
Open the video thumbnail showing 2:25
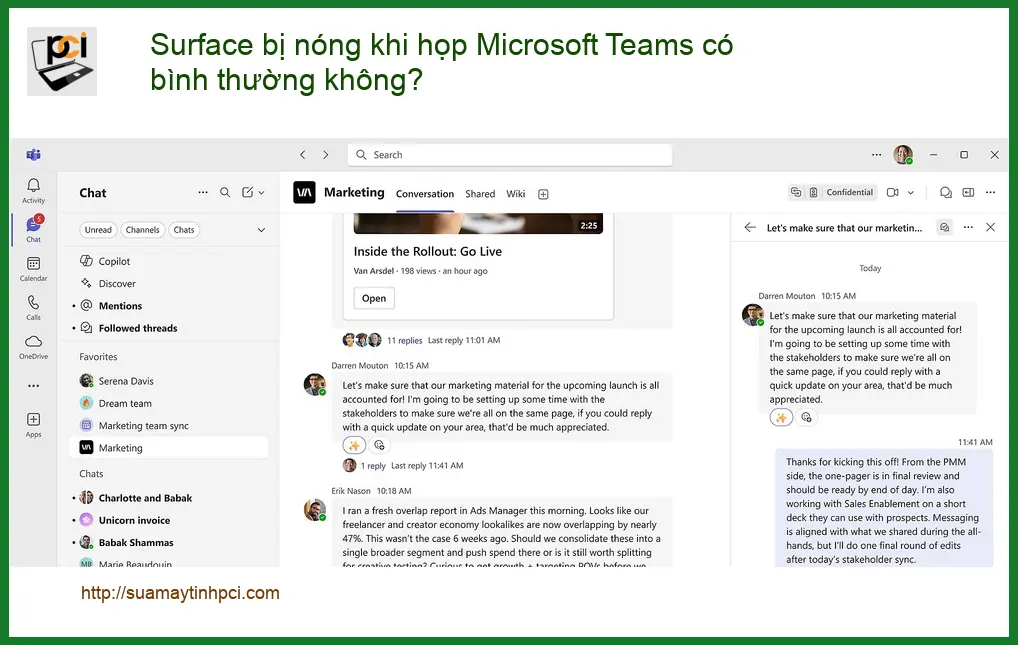478,223
